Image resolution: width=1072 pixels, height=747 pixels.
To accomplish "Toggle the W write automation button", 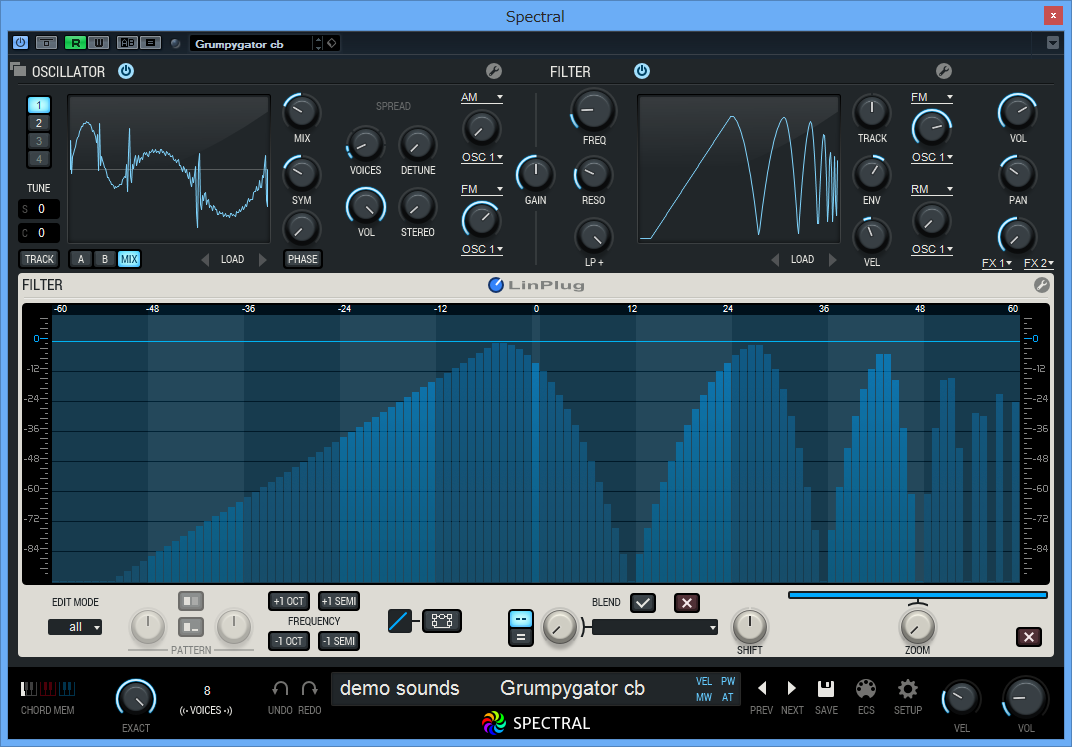I will point(98,43).
